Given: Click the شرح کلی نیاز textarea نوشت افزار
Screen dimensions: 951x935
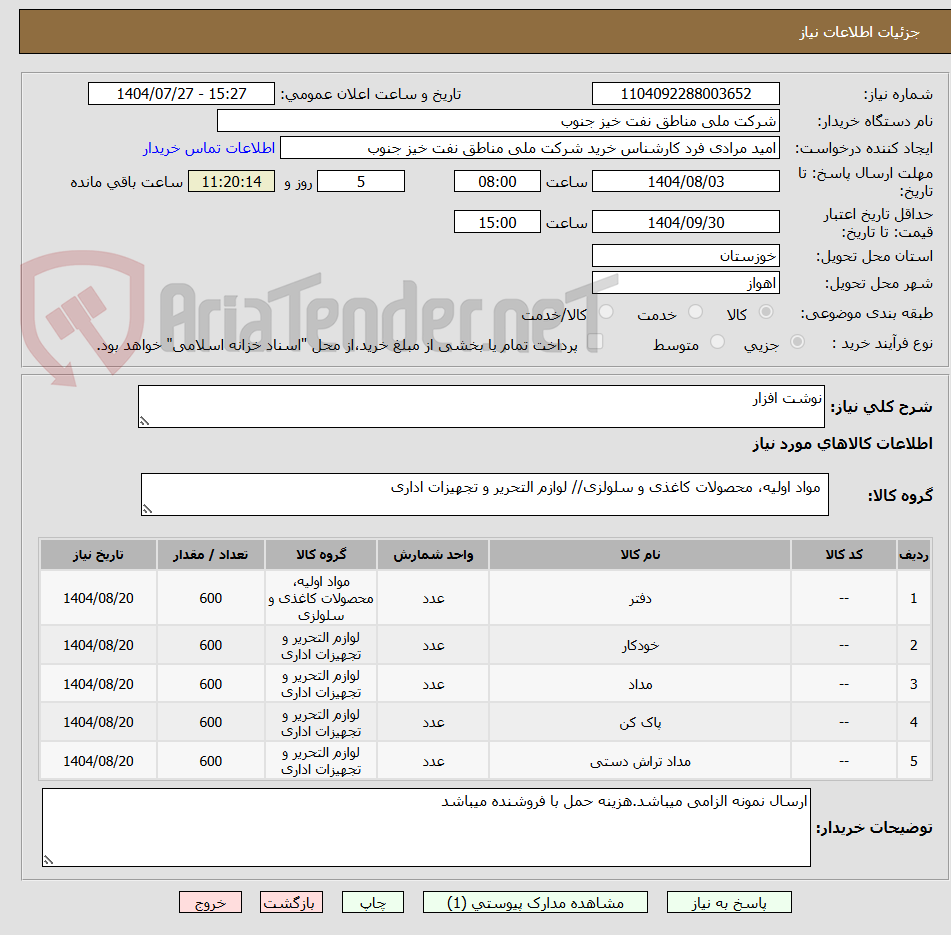Looking at the screenshot, I should point(481,406).
